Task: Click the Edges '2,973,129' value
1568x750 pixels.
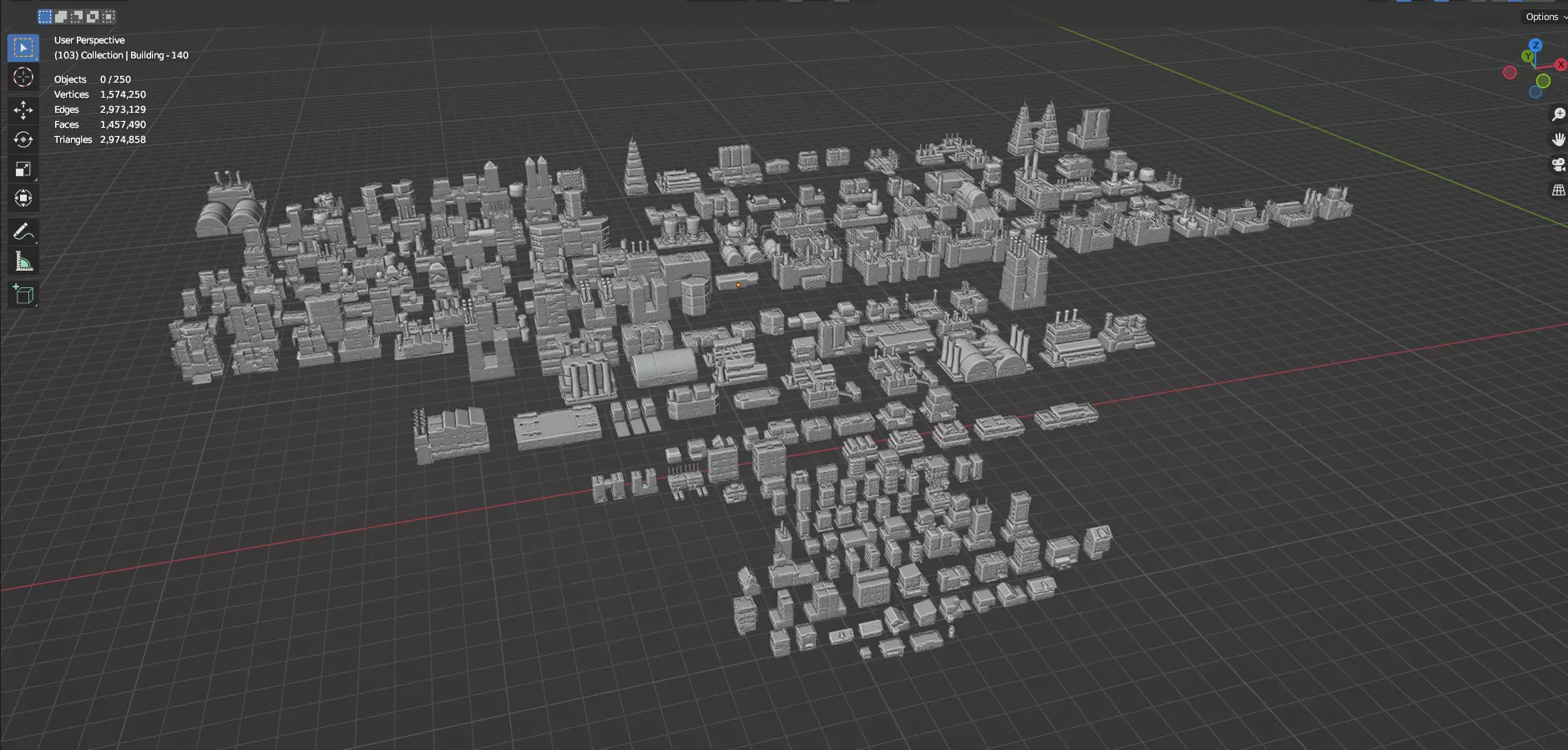Action: click(x=123, y=109)
